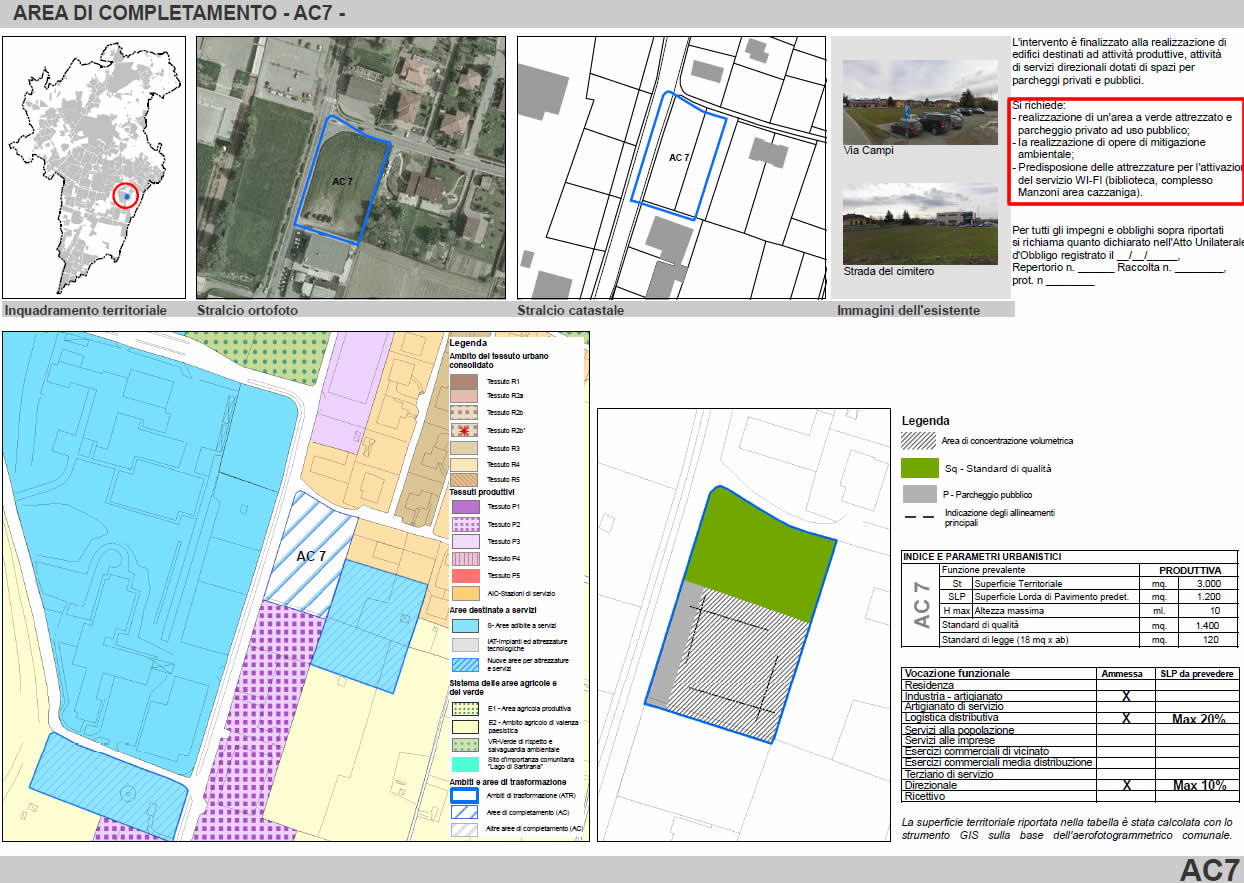Open the Via Campi photo
The height and width of the screenshot is (883, 1244).
click(920, 103)
